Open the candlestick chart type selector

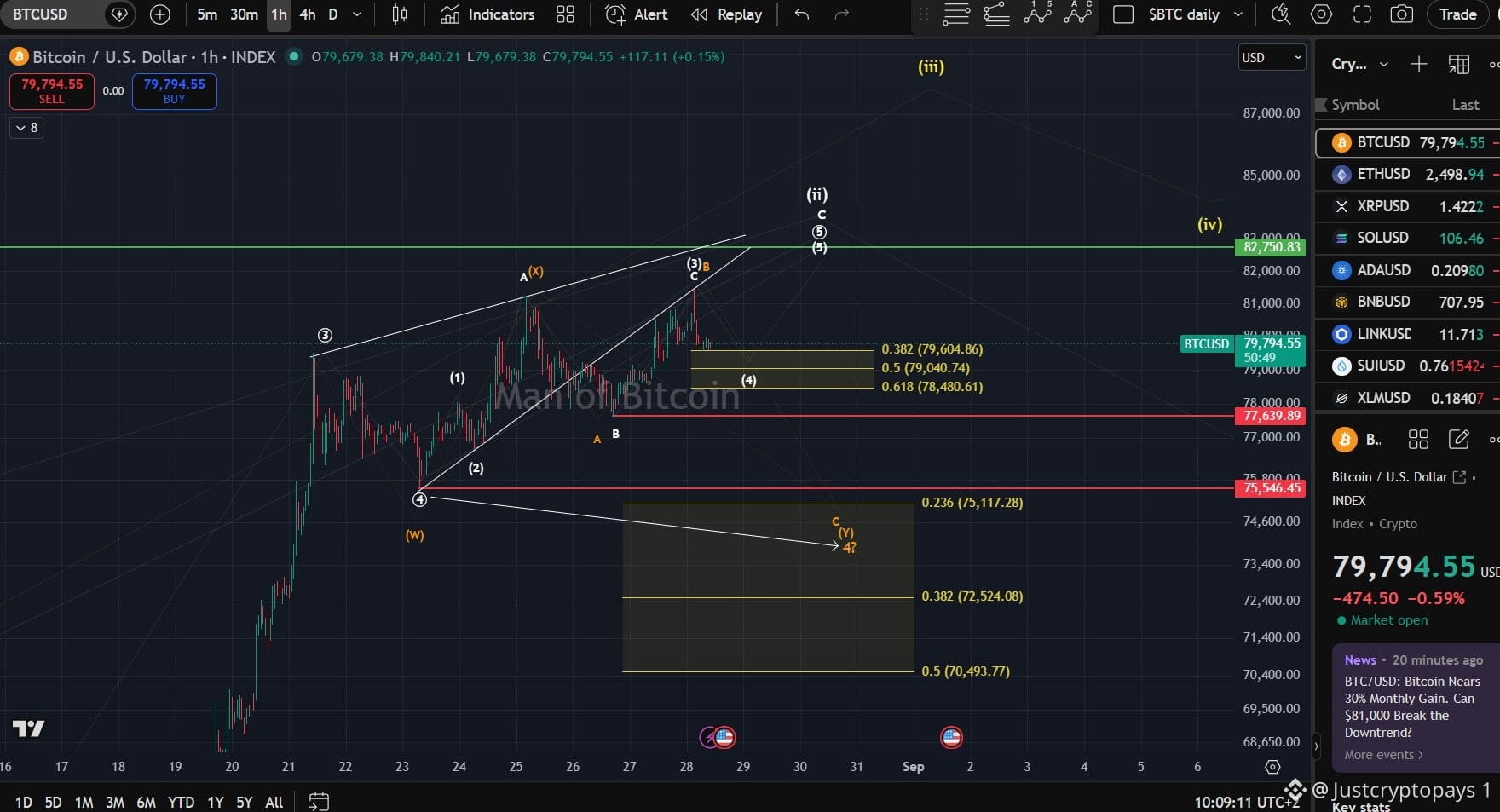coord(400,14)
